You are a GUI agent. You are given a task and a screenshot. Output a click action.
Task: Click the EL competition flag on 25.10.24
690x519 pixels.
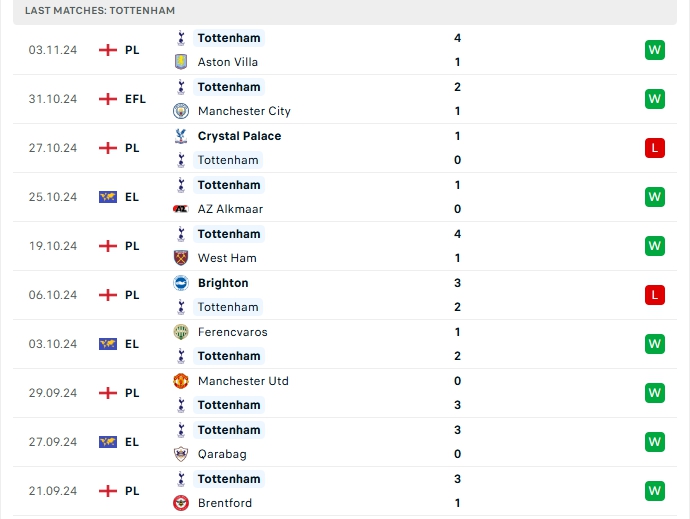(108, 197)
